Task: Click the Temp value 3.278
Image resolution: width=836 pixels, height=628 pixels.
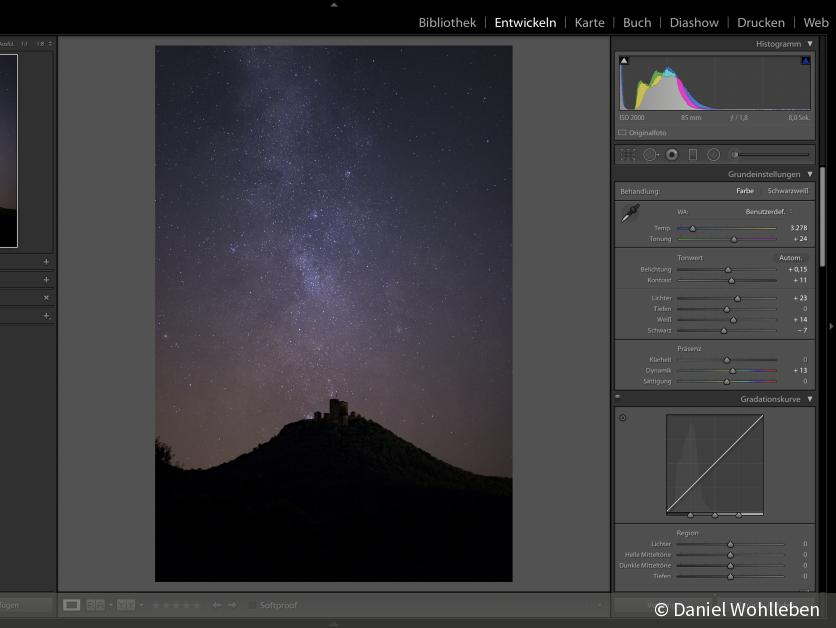Action: [798, 228]
